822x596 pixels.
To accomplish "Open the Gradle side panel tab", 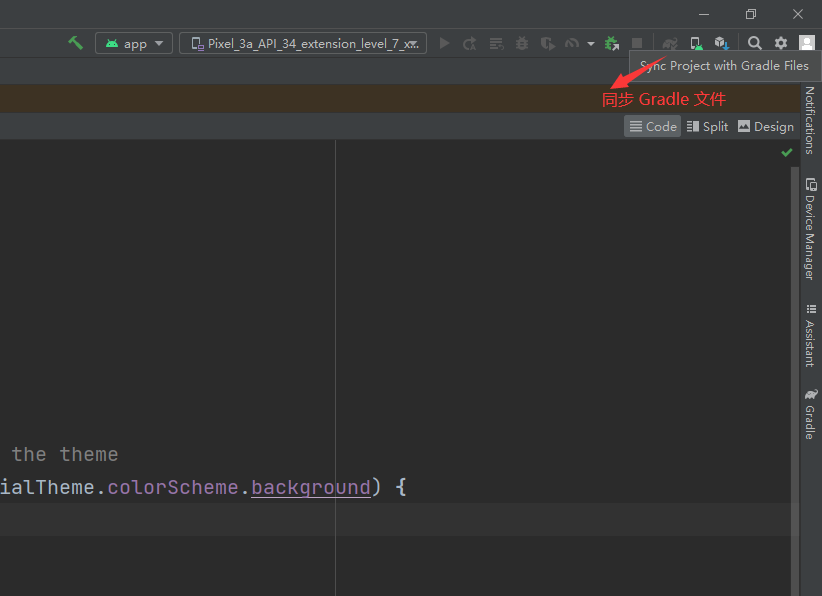I will pos(809,414).
